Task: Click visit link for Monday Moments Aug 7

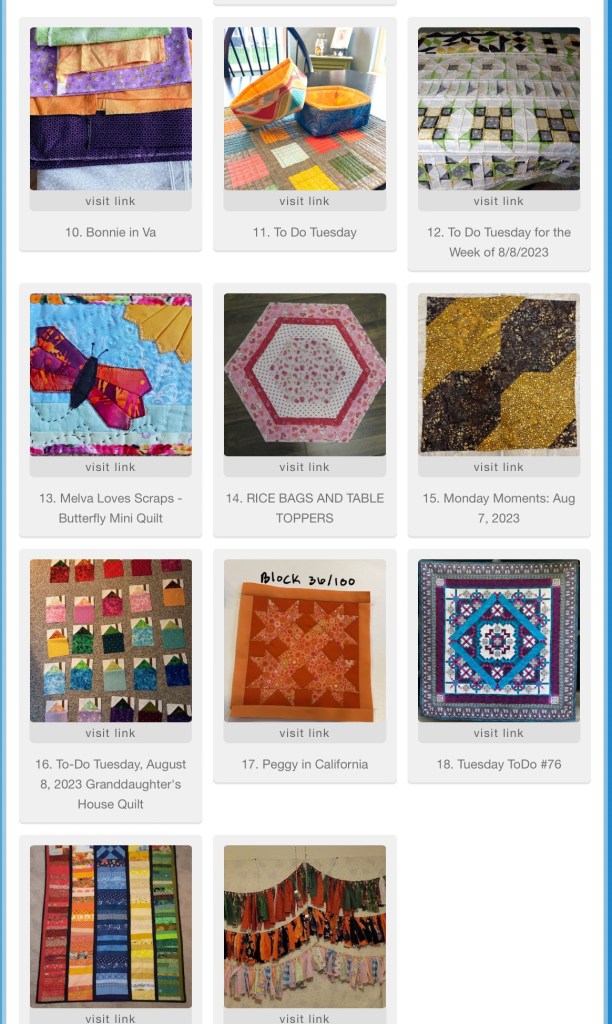Action: point(498,467)
